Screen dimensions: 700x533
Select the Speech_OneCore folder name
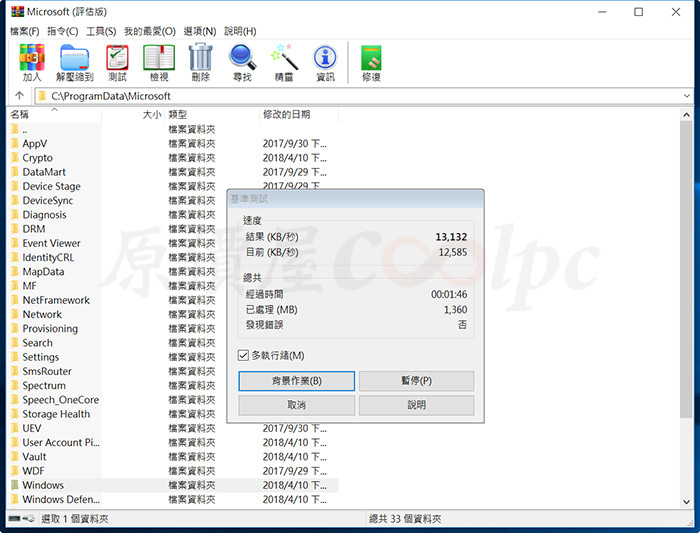click(x=61, y=400)
